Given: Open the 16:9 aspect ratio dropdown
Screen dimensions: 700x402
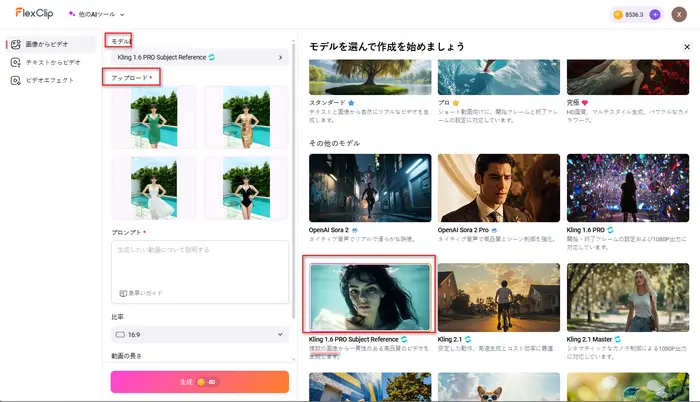Looking at the screenshot, I should [200, 335].
